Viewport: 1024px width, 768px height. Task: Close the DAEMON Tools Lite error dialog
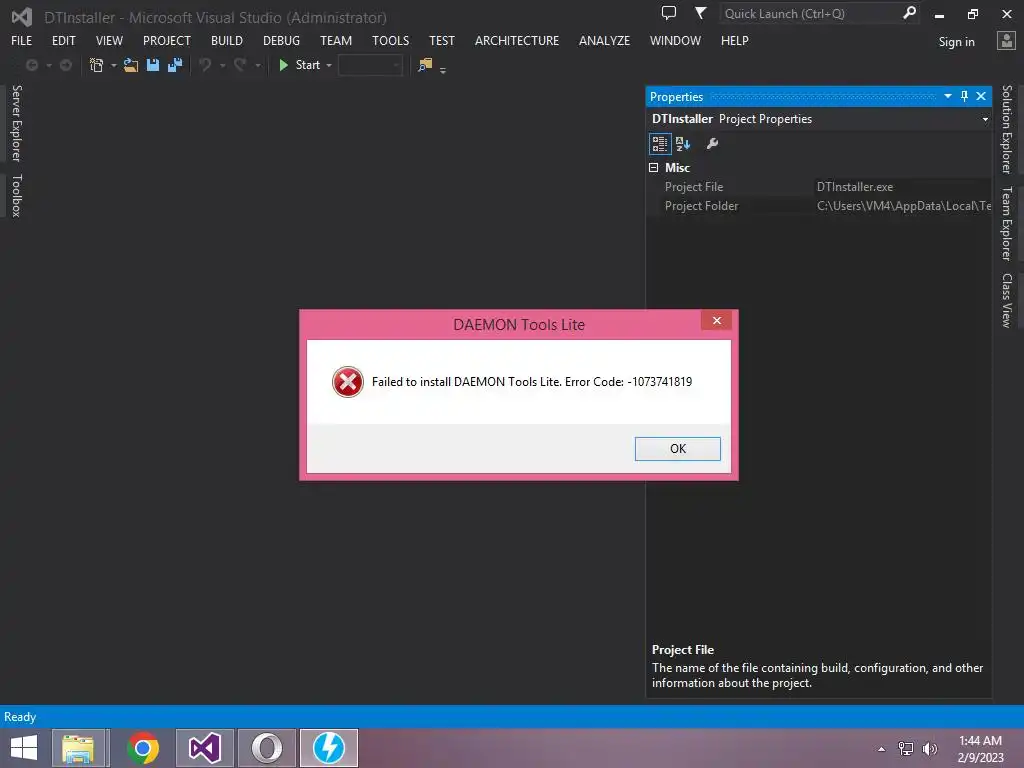coord(716,320)
